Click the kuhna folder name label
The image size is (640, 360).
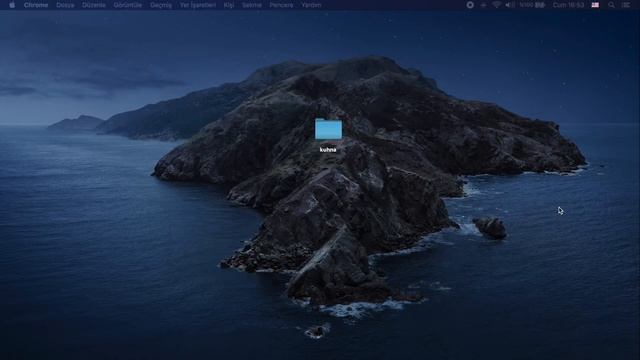pos(328,150)
